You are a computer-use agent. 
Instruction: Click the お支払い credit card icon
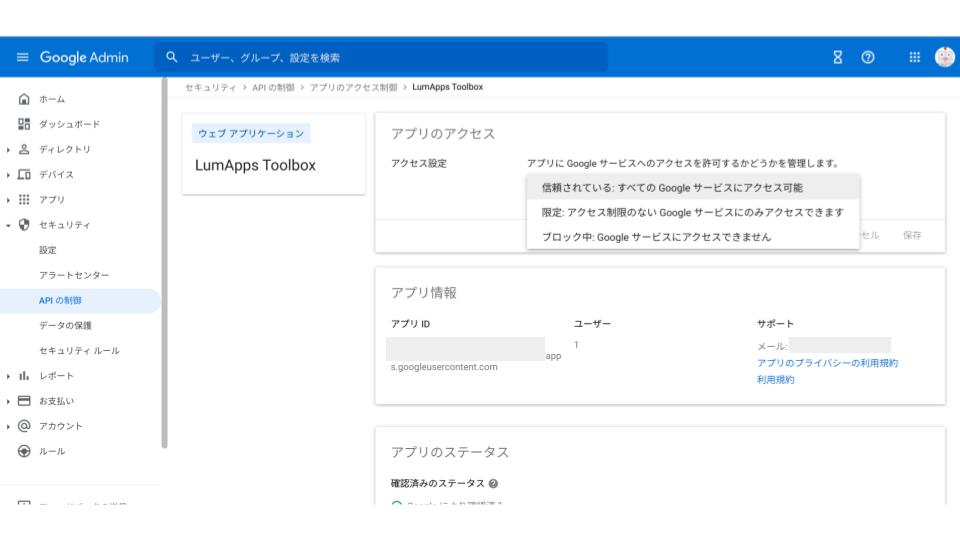coord(24,400)
